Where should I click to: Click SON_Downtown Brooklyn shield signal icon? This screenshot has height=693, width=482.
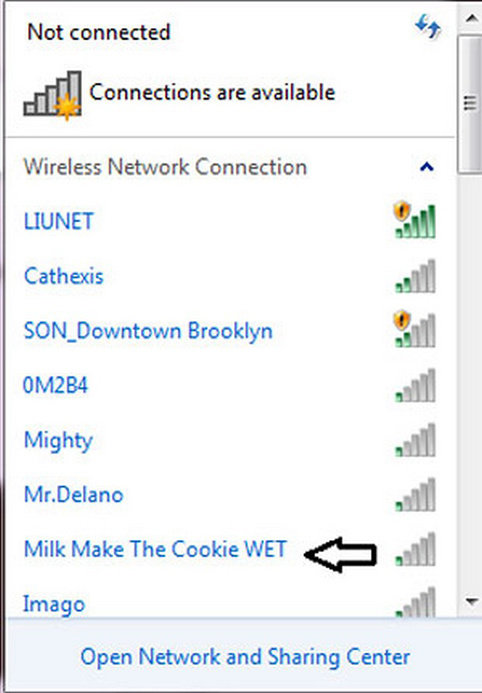414,329
